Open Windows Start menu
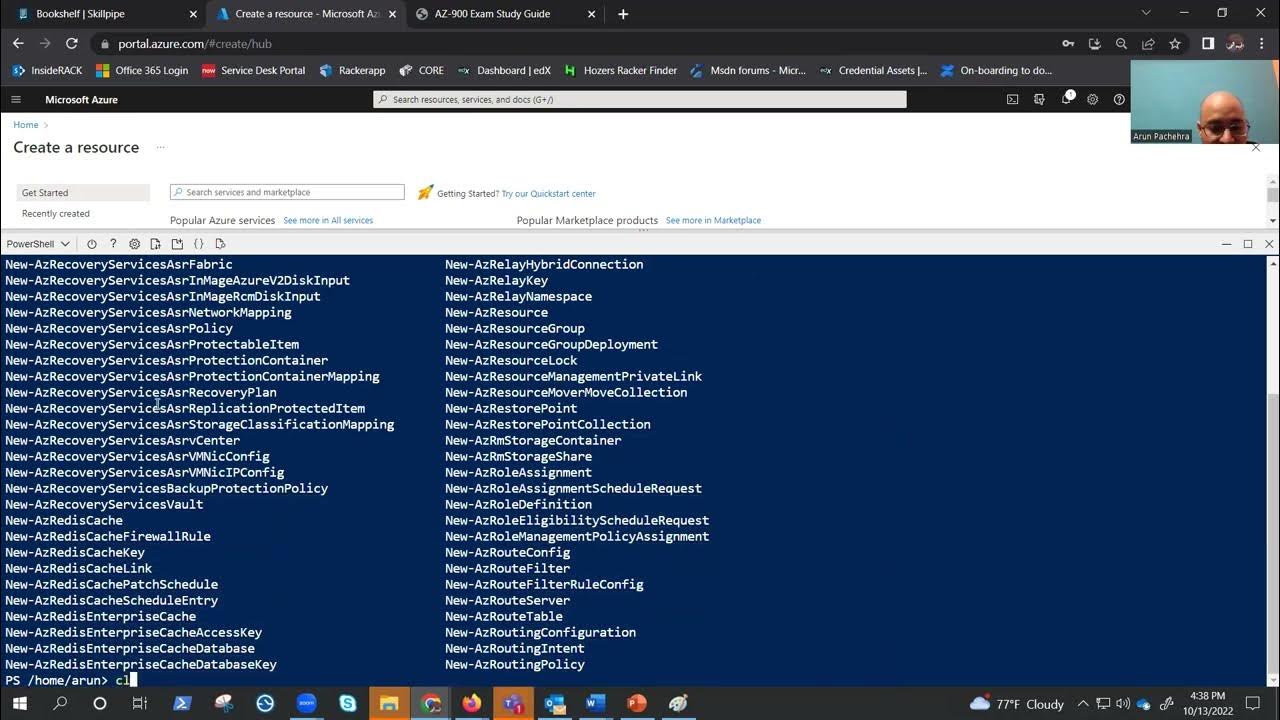This screenshot has width=1280, height=720. 19,704
